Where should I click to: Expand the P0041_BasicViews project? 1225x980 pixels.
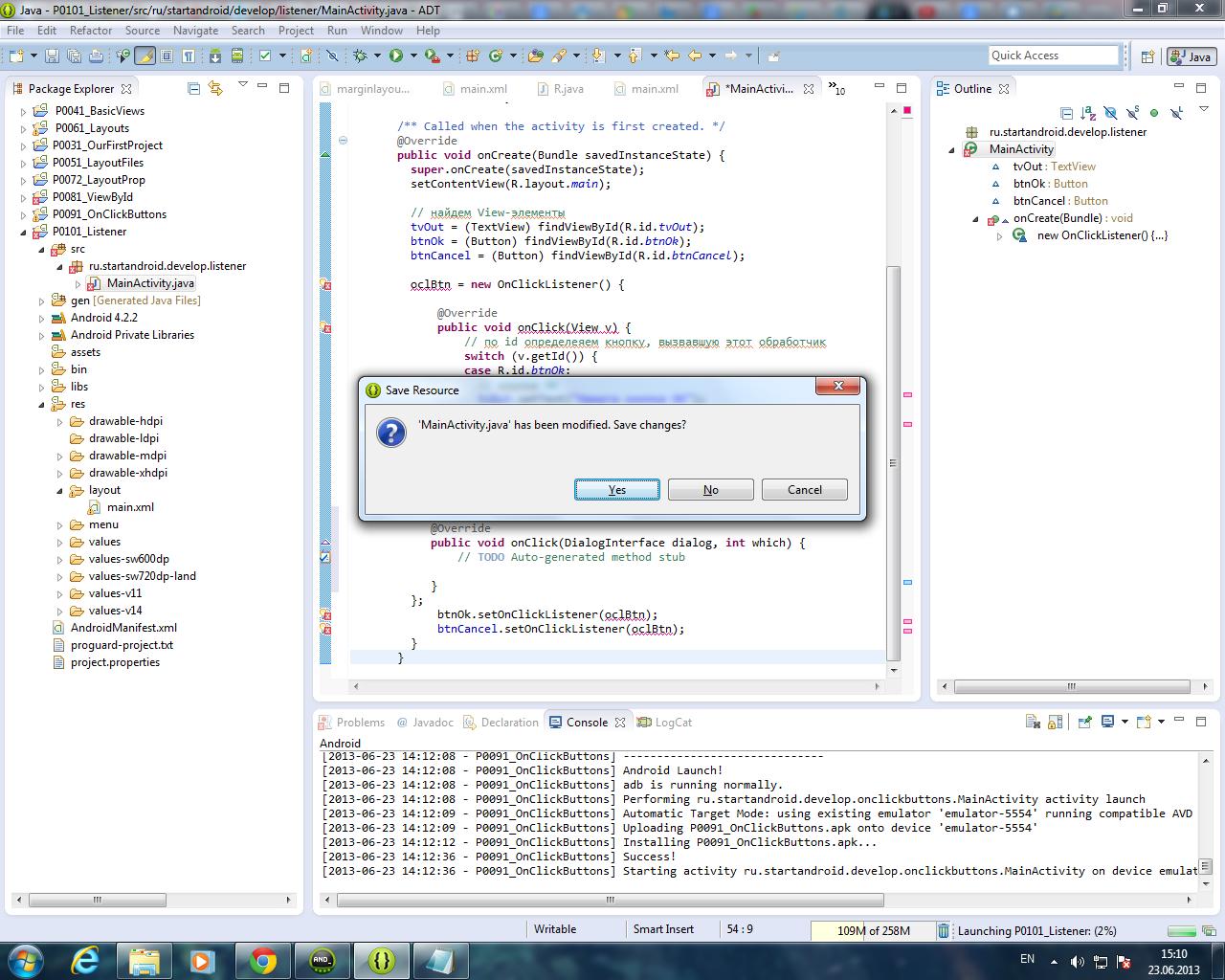[x=24, y=111]
